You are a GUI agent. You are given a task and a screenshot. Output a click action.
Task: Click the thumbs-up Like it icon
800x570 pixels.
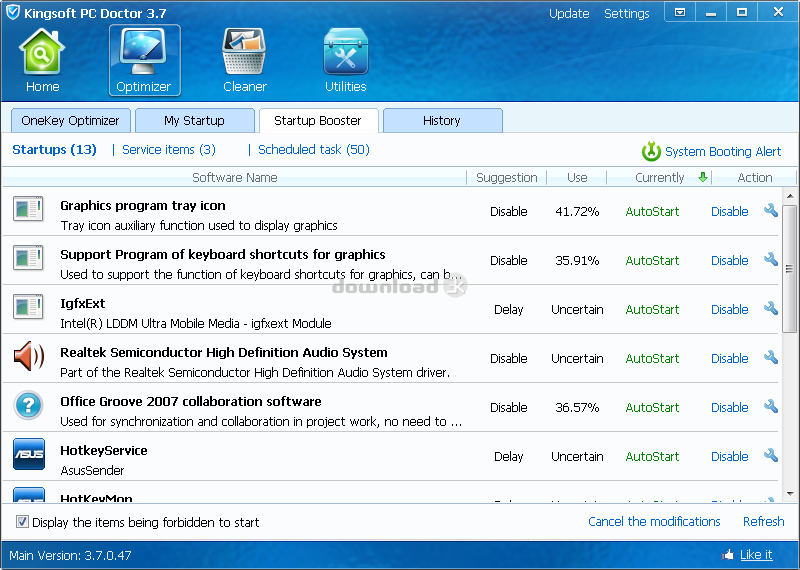pos(728,555)
